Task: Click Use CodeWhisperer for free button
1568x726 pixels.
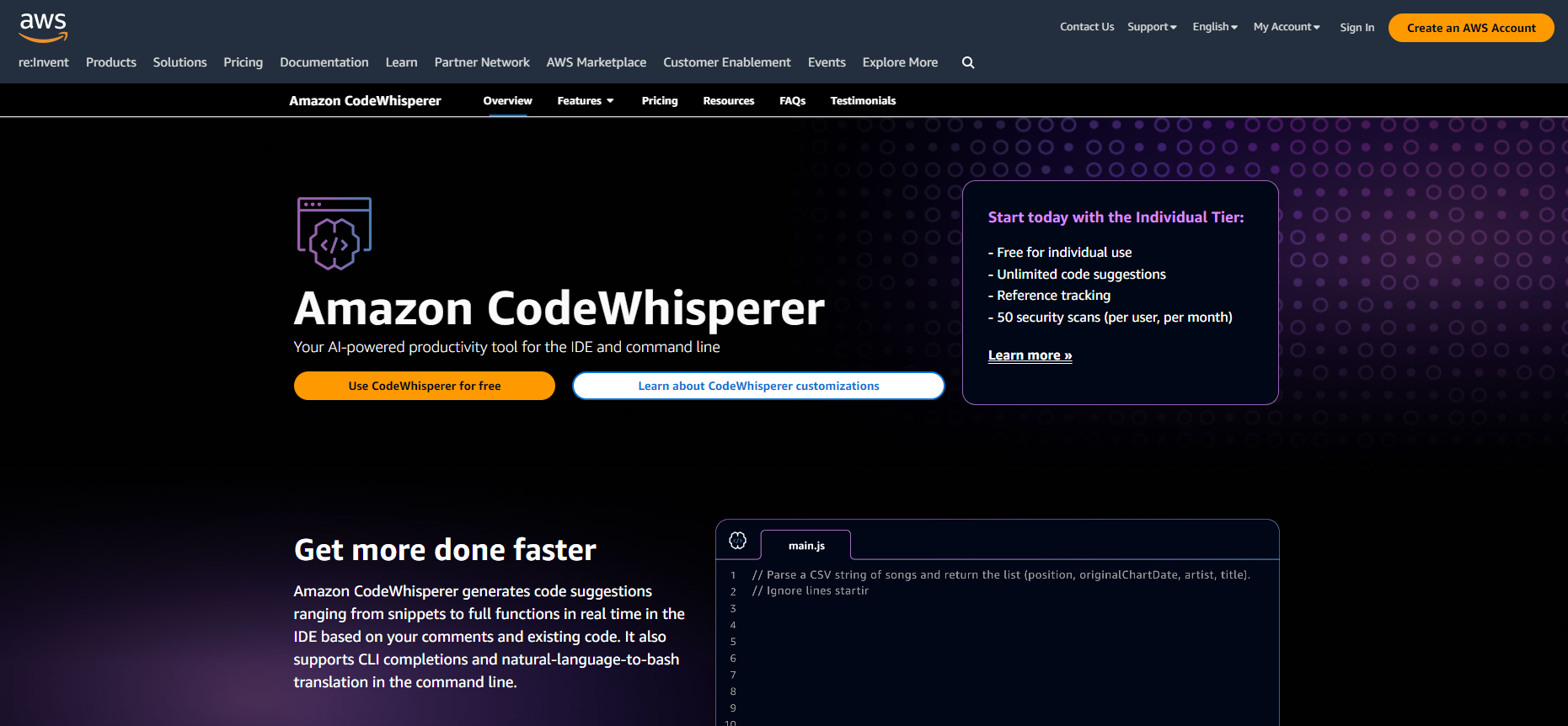Action: click(425, 386)
